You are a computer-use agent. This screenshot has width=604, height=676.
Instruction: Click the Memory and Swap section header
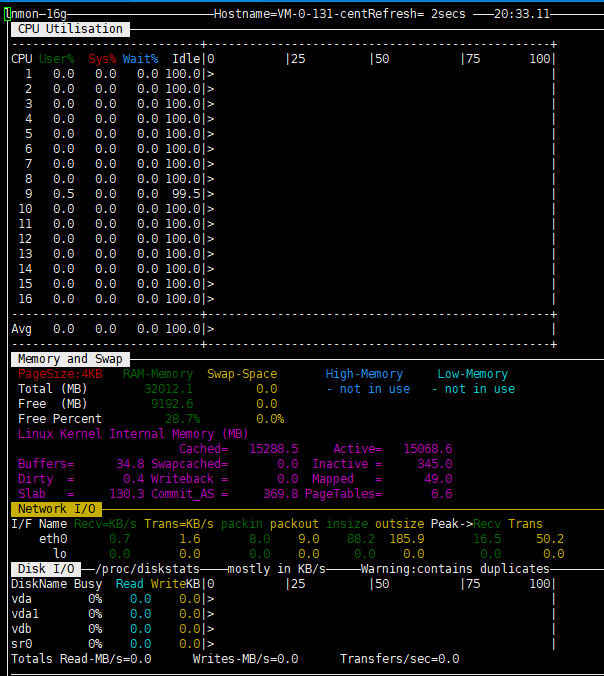(x=67, y=358)
